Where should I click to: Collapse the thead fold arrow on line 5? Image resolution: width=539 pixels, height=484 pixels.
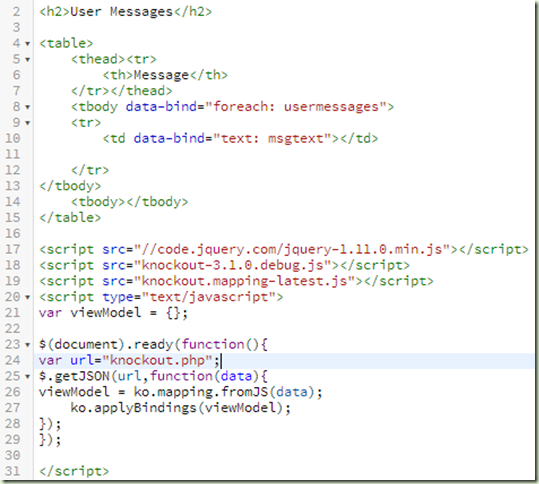point(28,60)
